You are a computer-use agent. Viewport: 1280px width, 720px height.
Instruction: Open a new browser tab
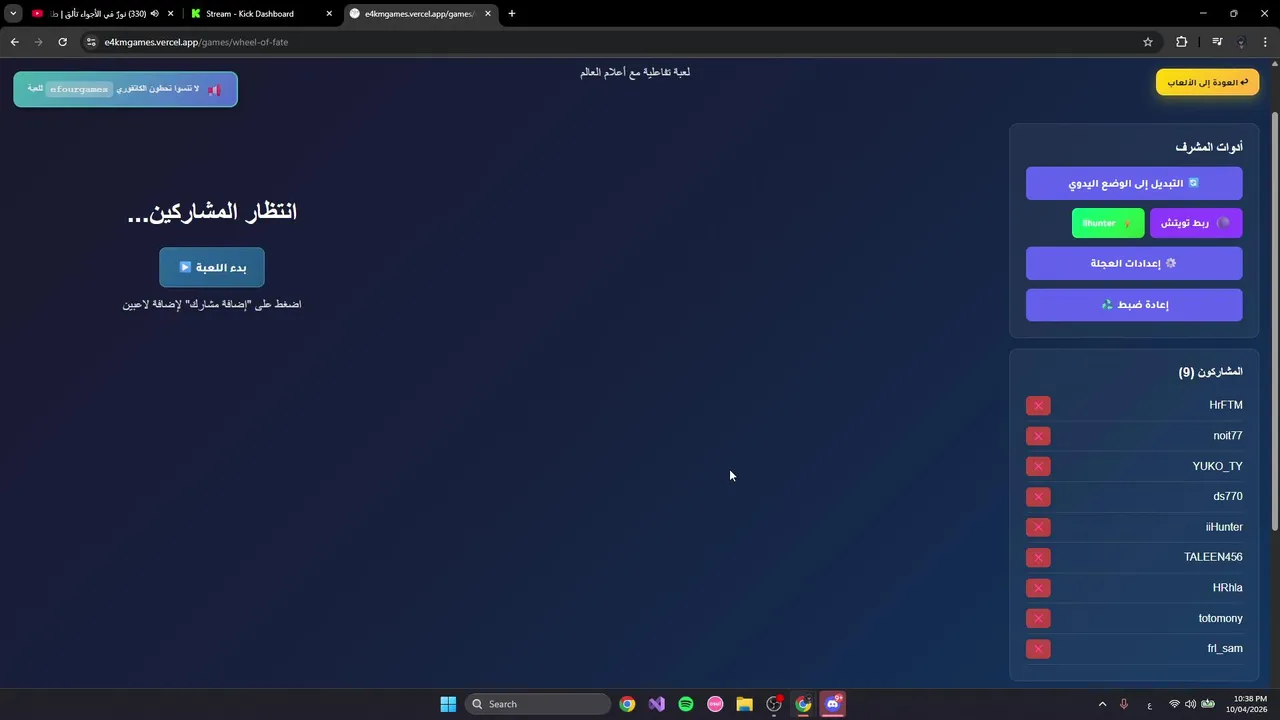pos(512,14)
